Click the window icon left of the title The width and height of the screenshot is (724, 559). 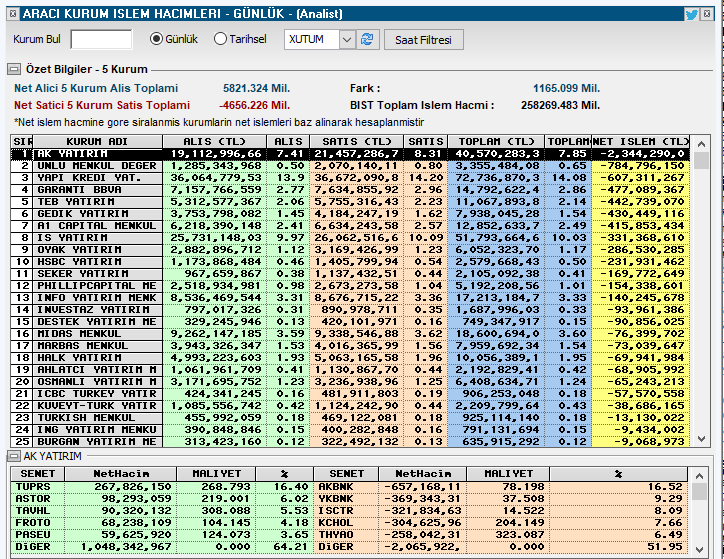[13, 14]
